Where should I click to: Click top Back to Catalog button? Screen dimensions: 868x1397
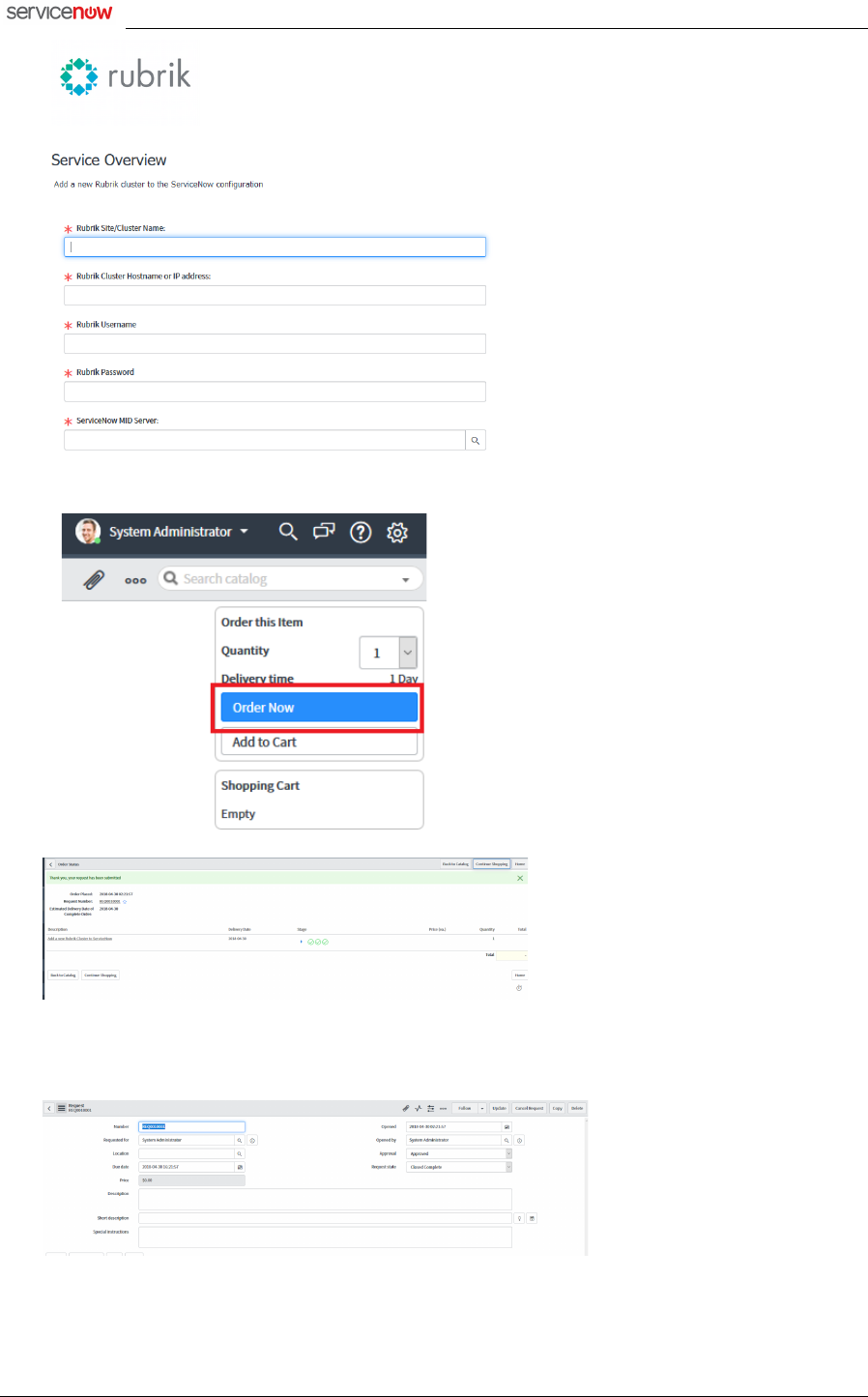(x=455, y=864)
